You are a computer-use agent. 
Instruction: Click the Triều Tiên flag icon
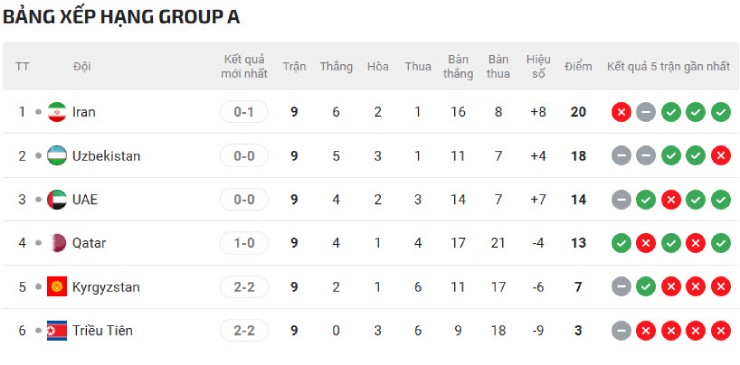(57, 331)
